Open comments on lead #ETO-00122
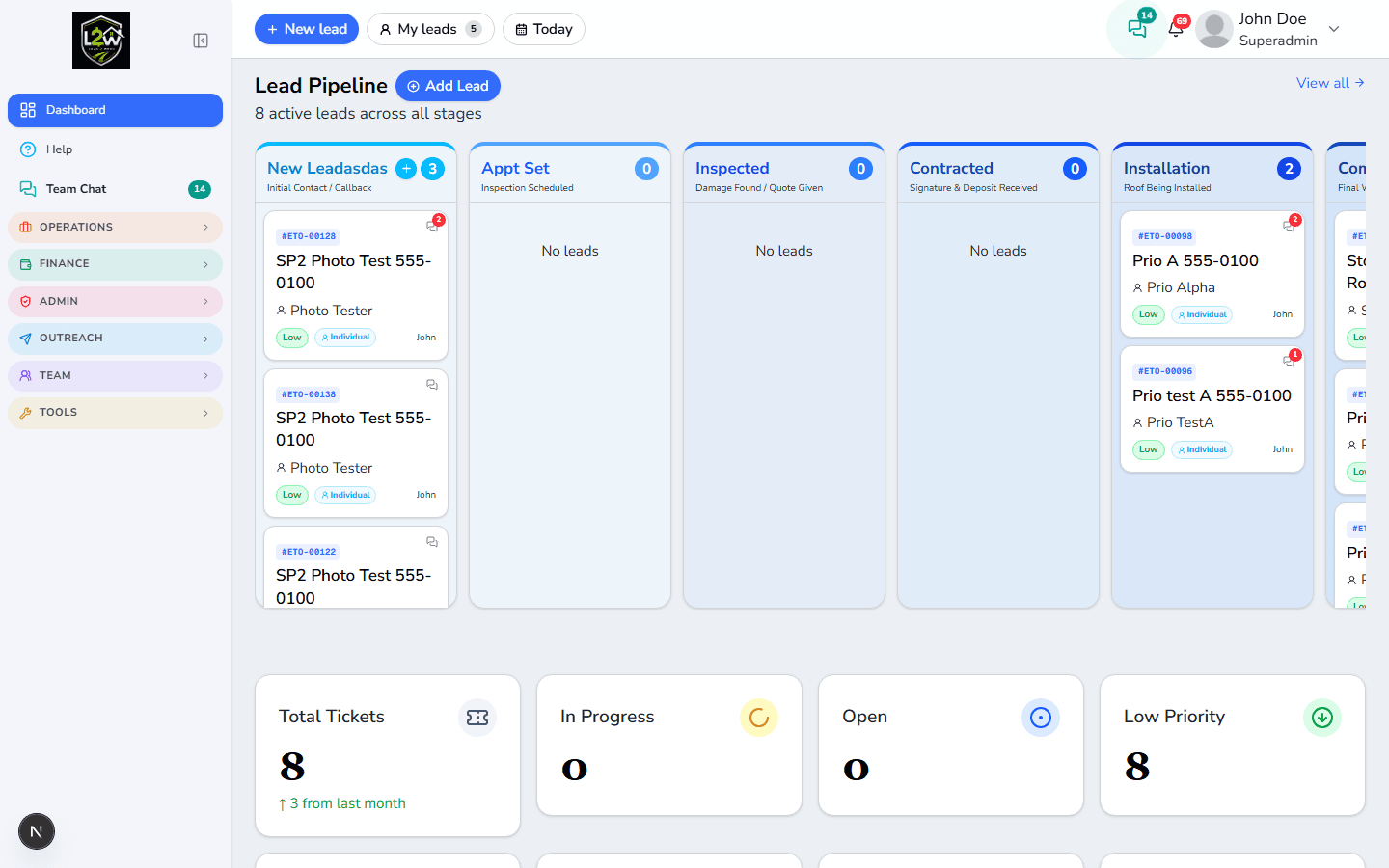 pos(432,542)
